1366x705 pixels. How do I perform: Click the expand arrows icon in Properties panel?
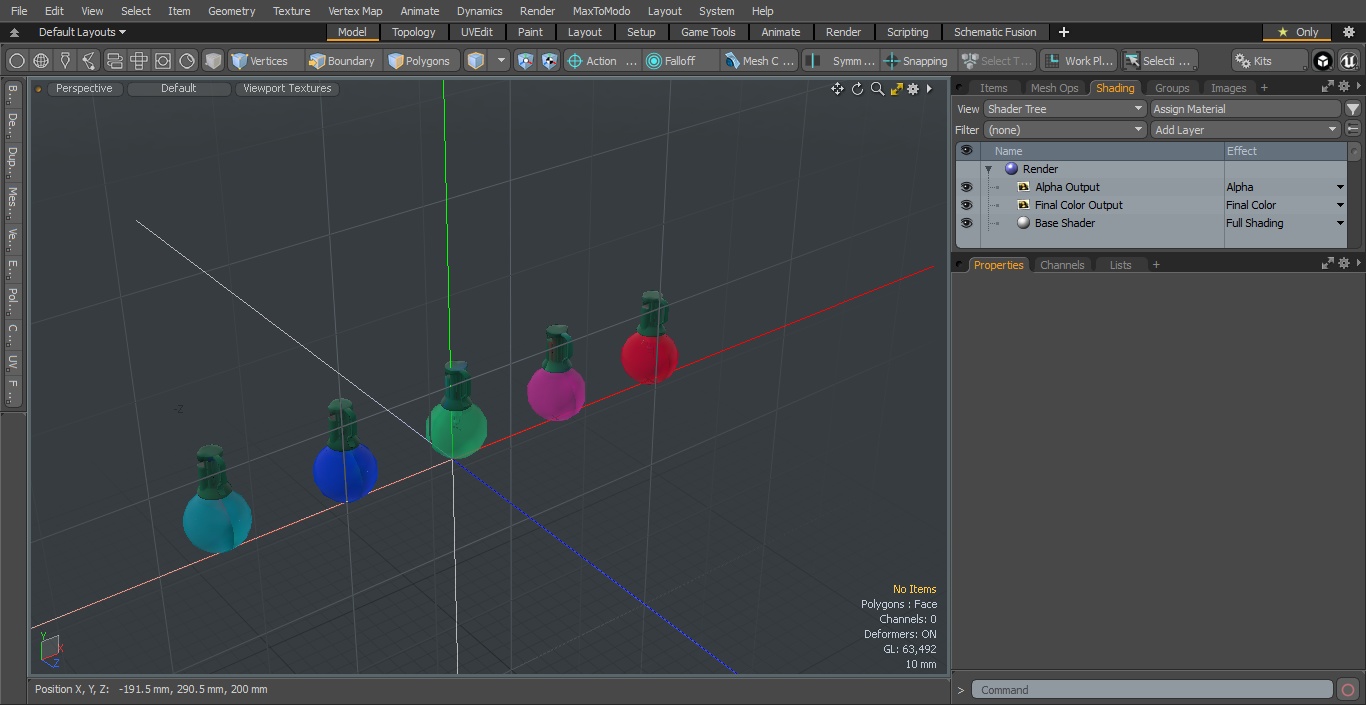1328,264
